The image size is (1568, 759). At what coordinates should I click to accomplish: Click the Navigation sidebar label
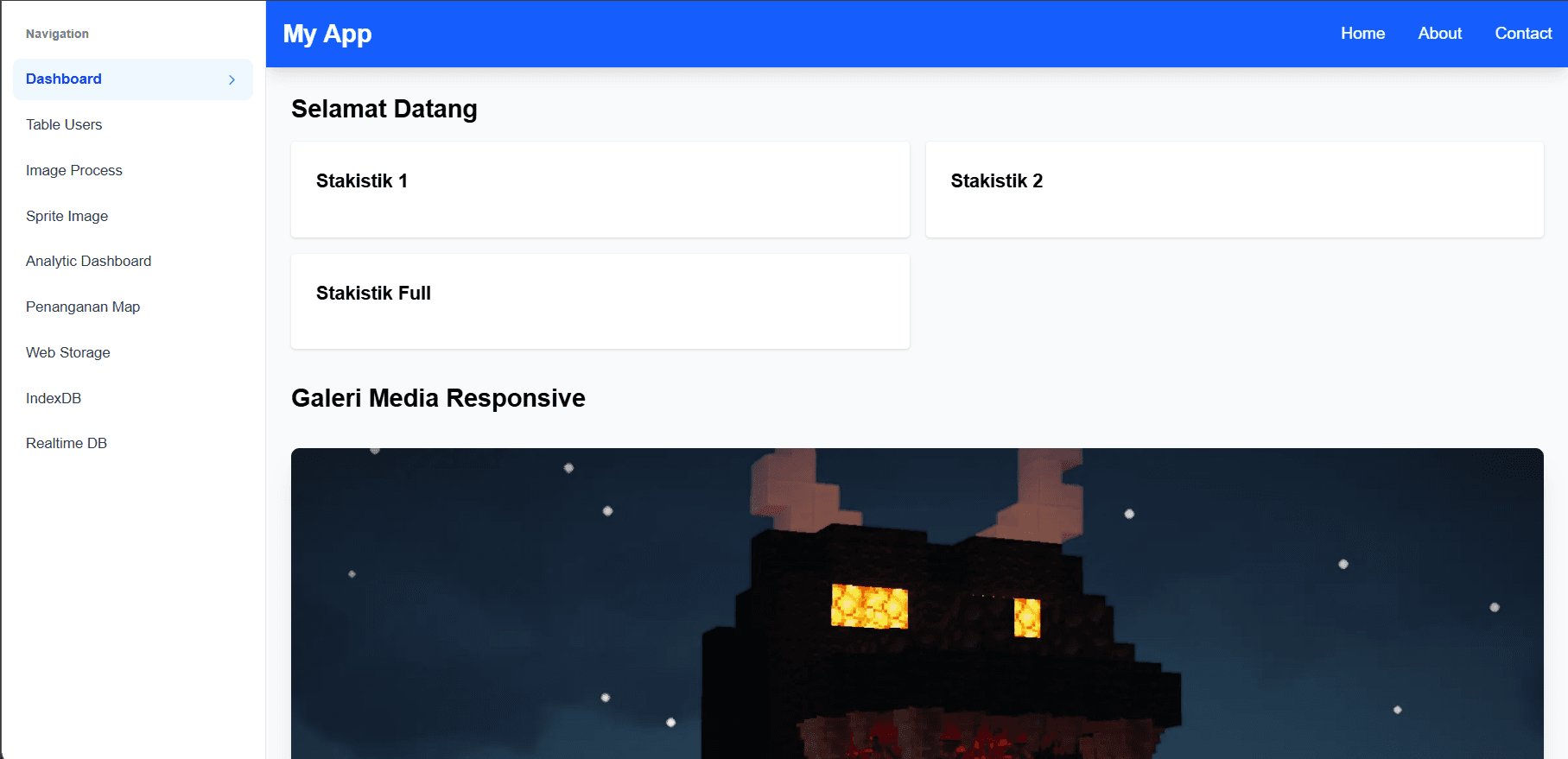click(57, 34)
